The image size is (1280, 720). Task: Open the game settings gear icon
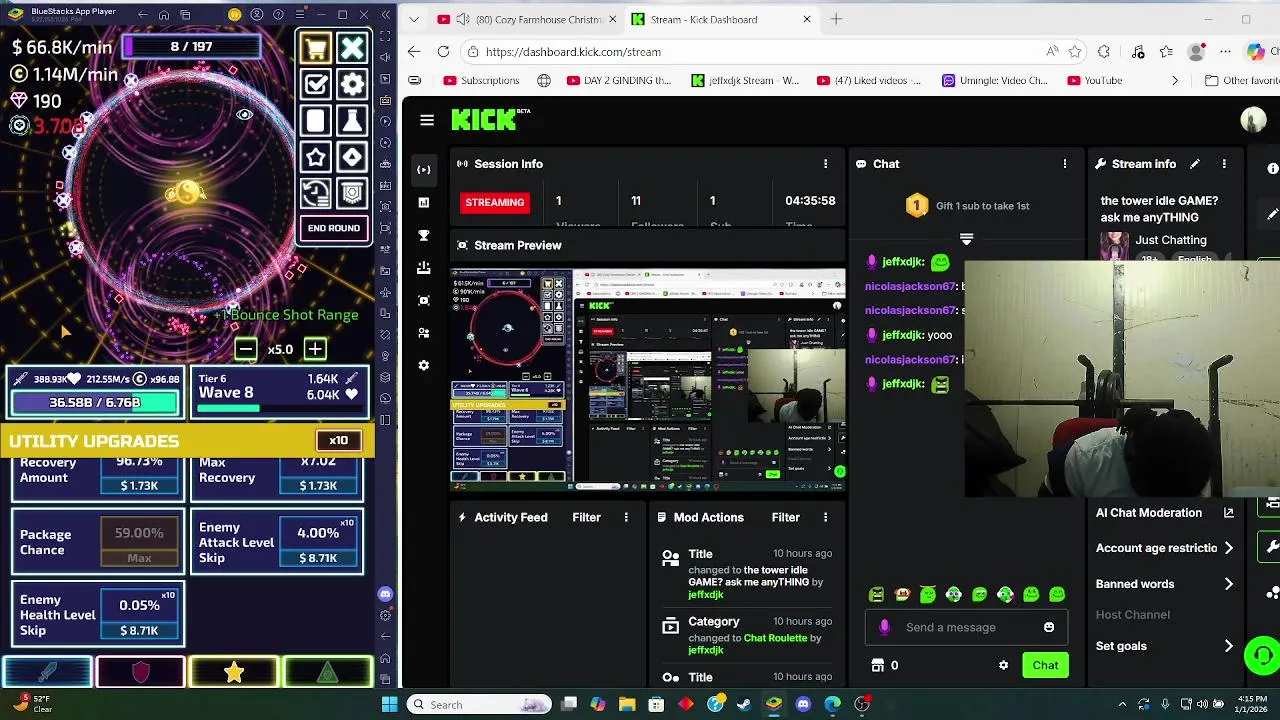pos(352,85)
